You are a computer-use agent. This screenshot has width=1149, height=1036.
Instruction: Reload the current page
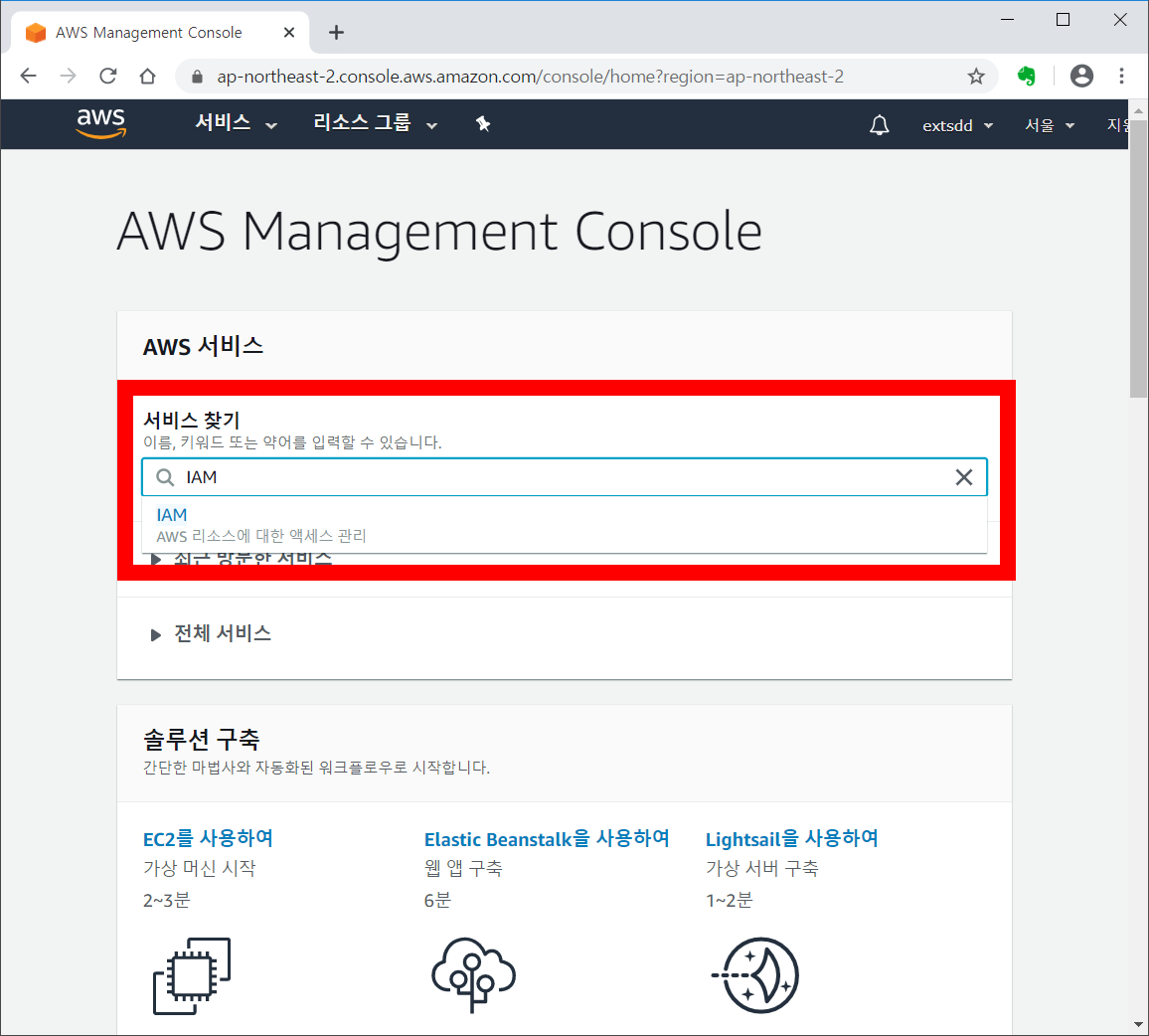(x=108, y=76)
